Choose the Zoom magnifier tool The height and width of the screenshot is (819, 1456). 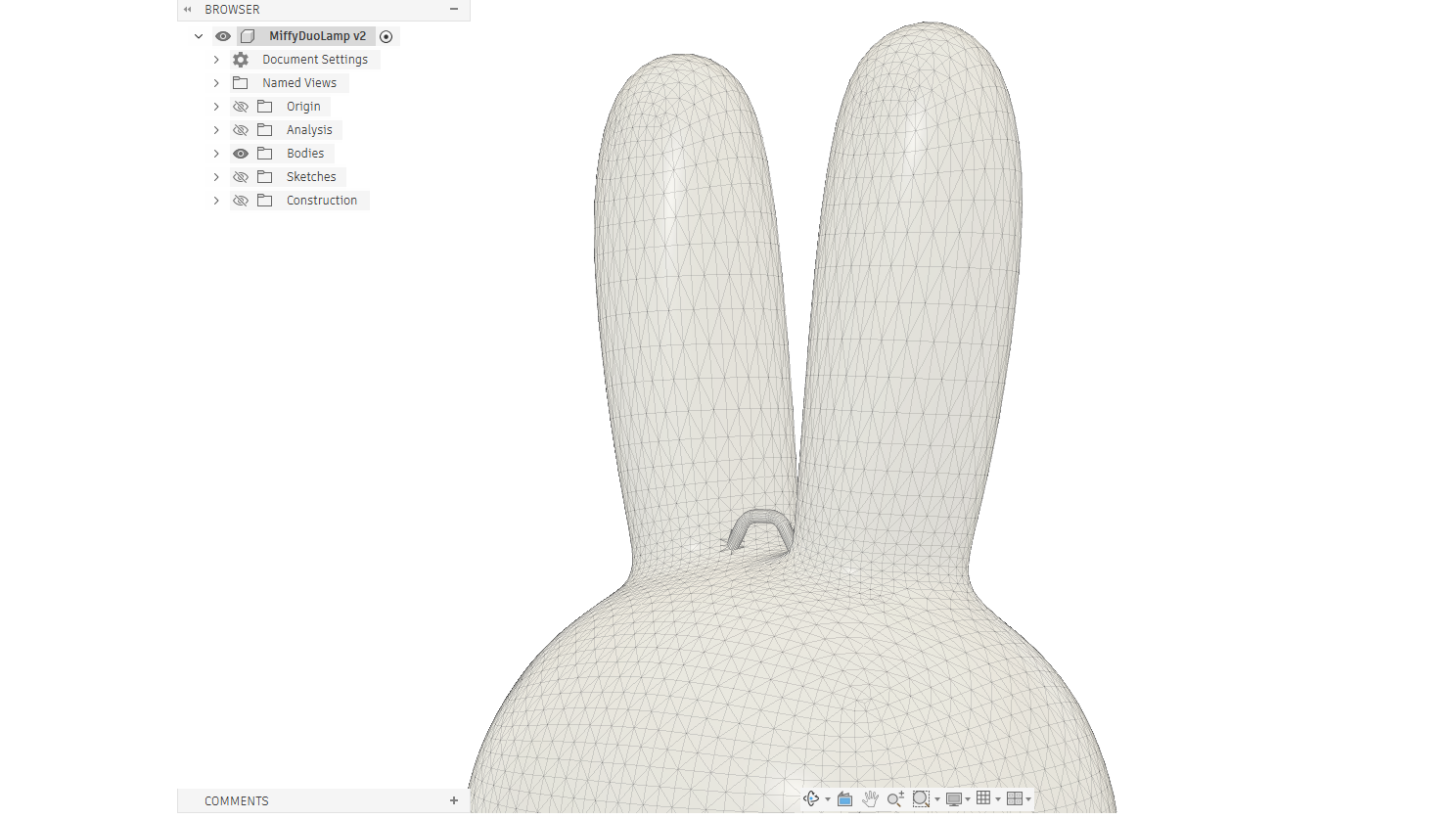[895, 799]
